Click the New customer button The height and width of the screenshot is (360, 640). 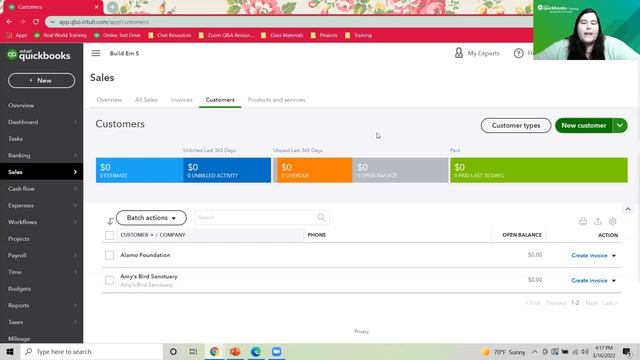point(584,125)
